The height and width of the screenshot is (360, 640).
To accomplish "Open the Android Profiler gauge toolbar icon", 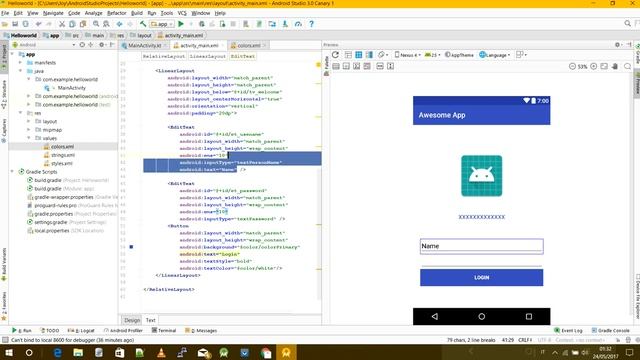I will tap(298, 24).
